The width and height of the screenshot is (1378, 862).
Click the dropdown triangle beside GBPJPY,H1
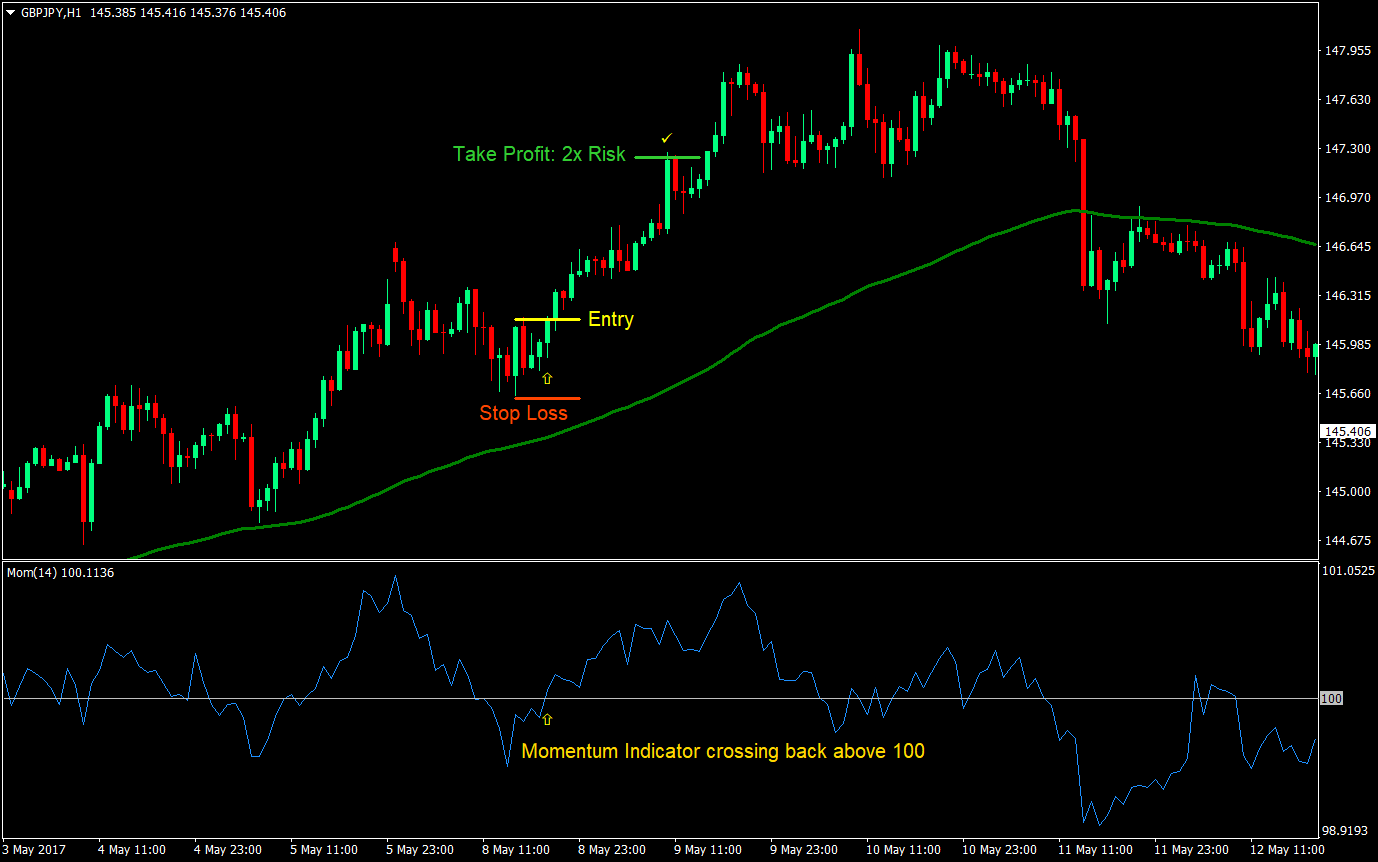pos(8,13)
